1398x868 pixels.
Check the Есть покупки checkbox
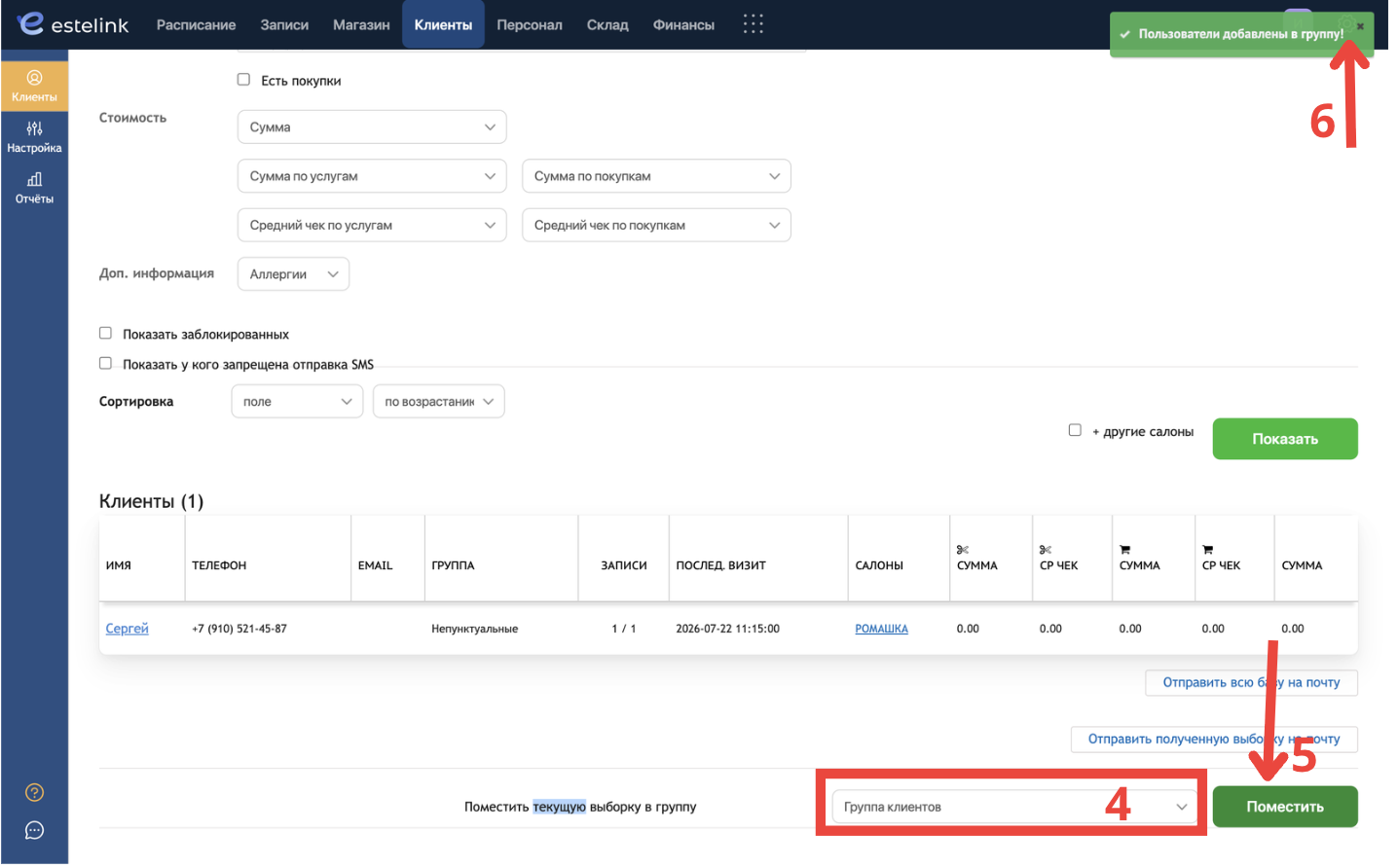click(243, 80)
